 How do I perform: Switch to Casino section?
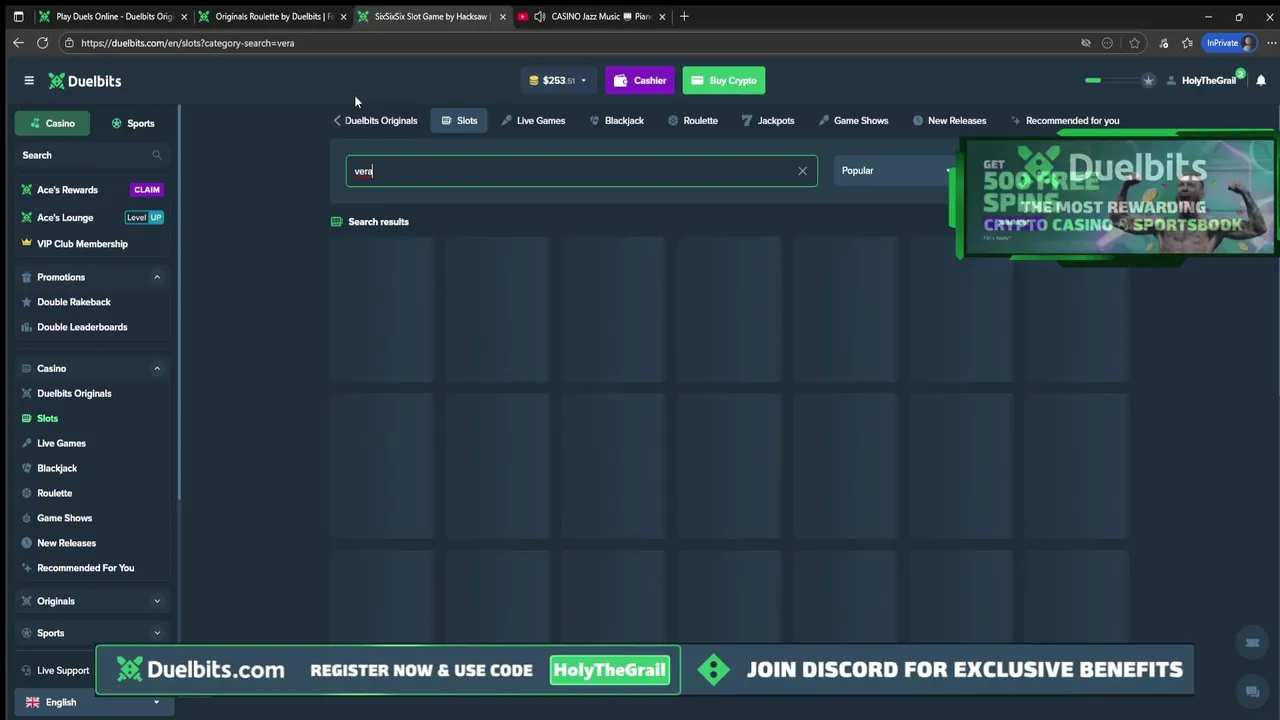pyautogui.click(x=52, y=123)
